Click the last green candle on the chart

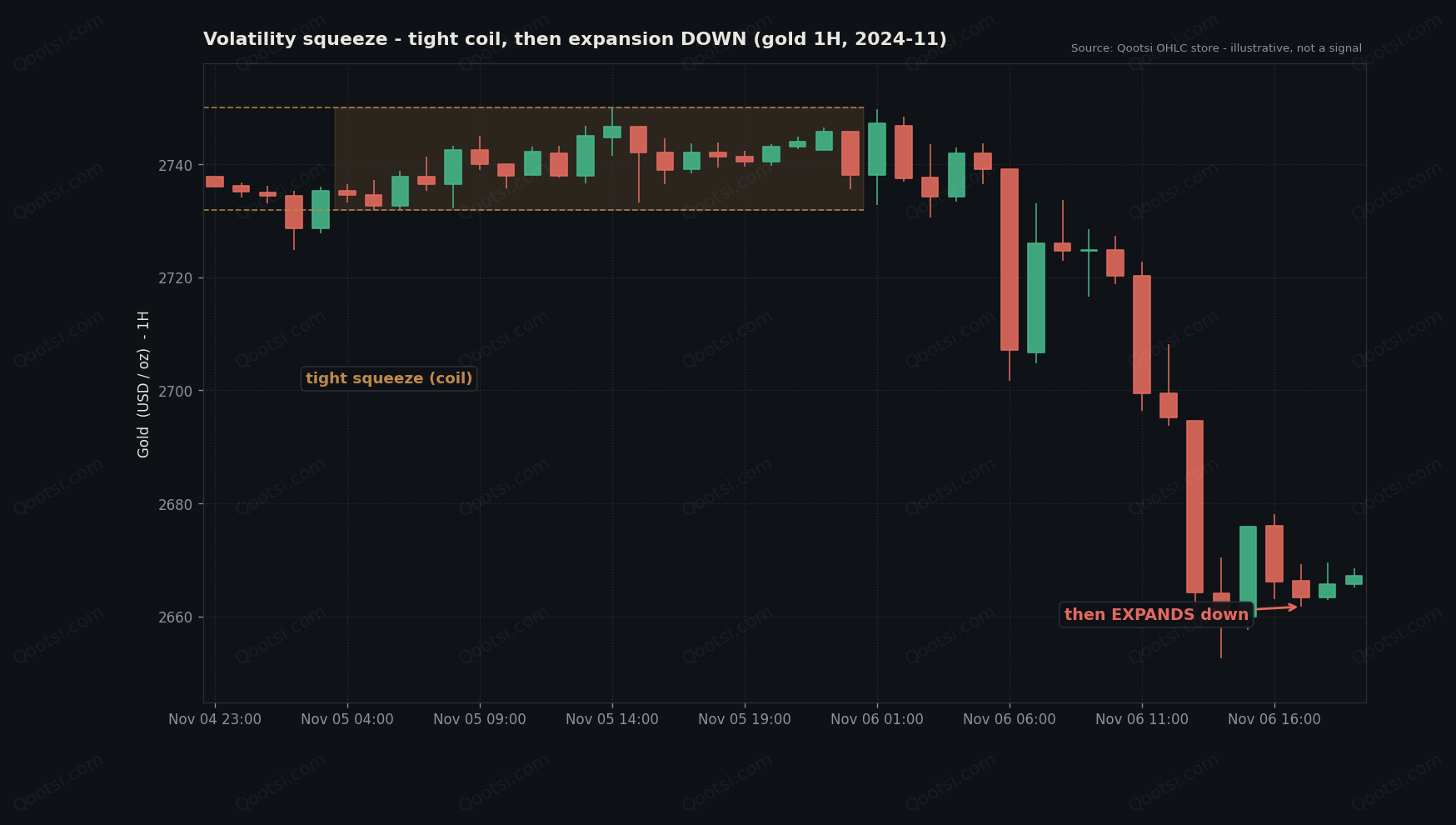point(1354,579)
